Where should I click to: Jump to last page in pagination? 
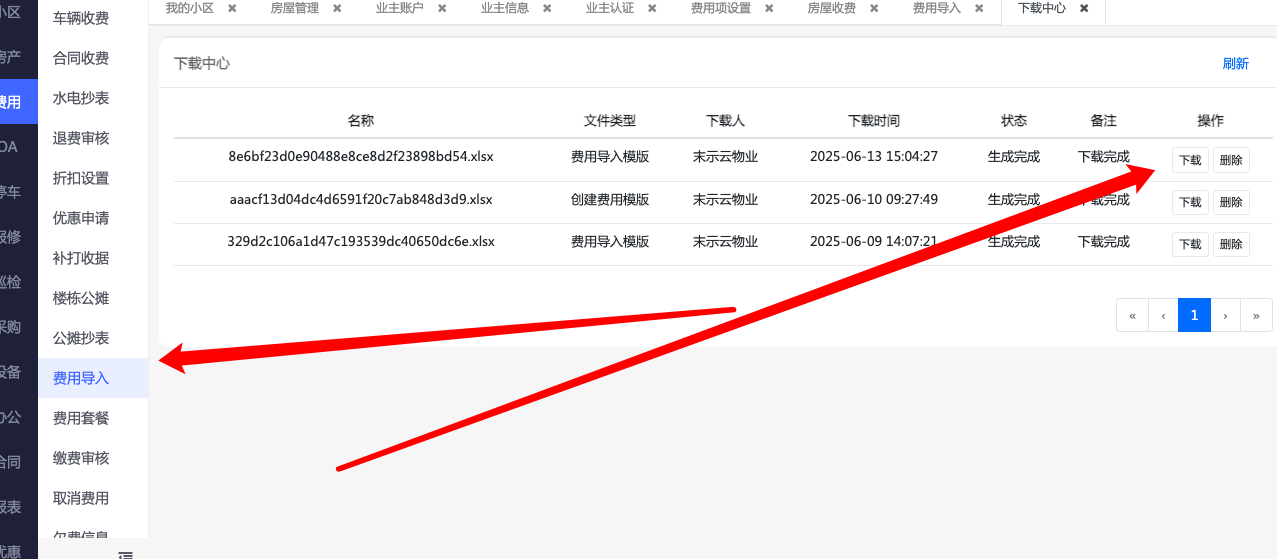click(1256, 315)
